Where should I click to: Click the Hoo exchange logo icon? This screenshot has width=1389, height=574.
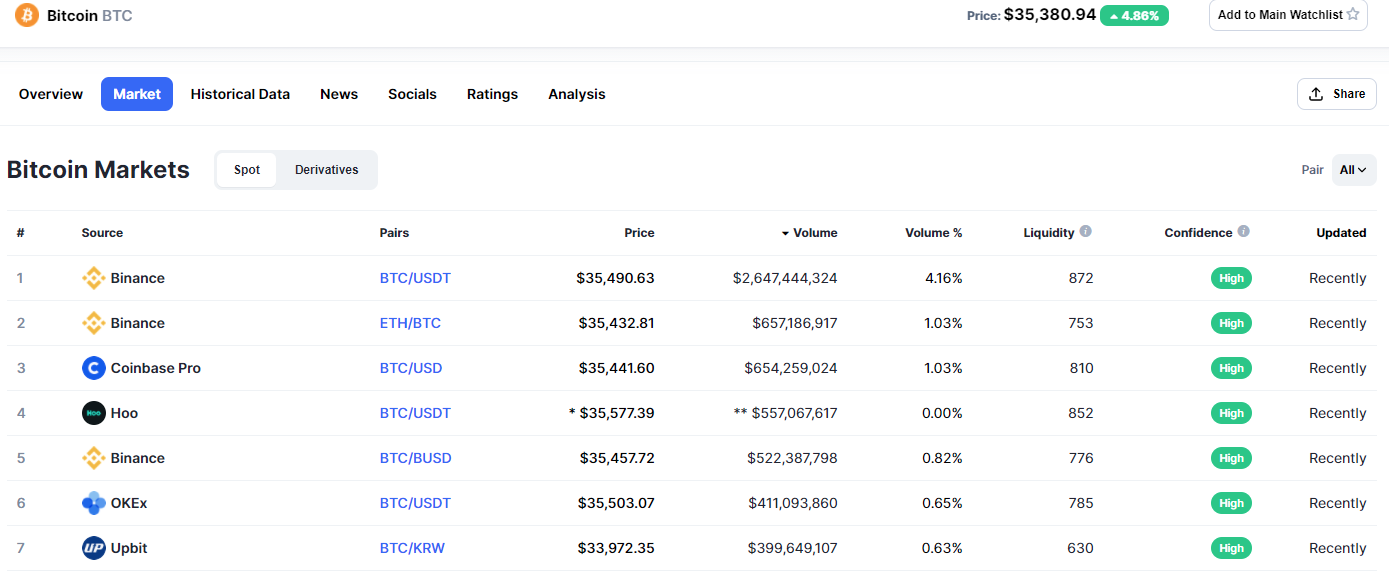click(x=94, y=413)
